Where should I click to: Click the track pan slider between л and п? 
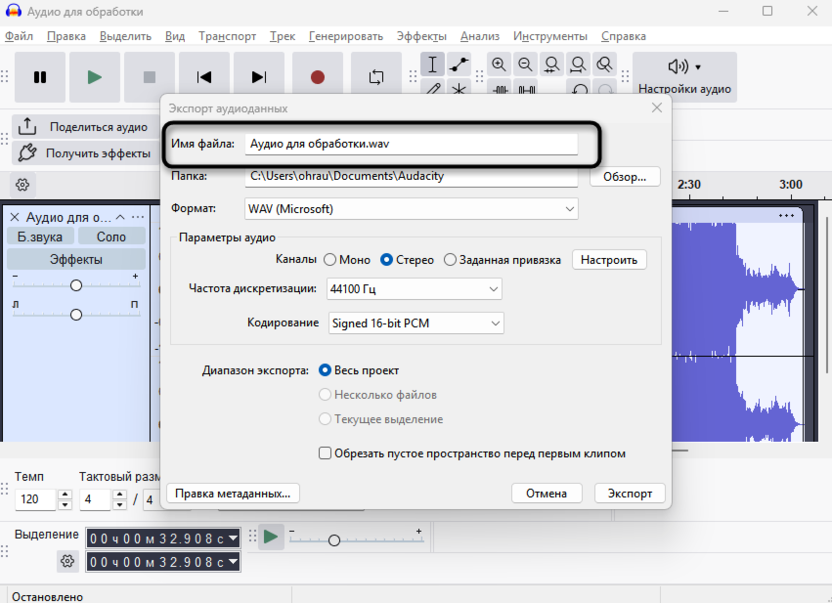pyautogui.click(x=75, y=314)
